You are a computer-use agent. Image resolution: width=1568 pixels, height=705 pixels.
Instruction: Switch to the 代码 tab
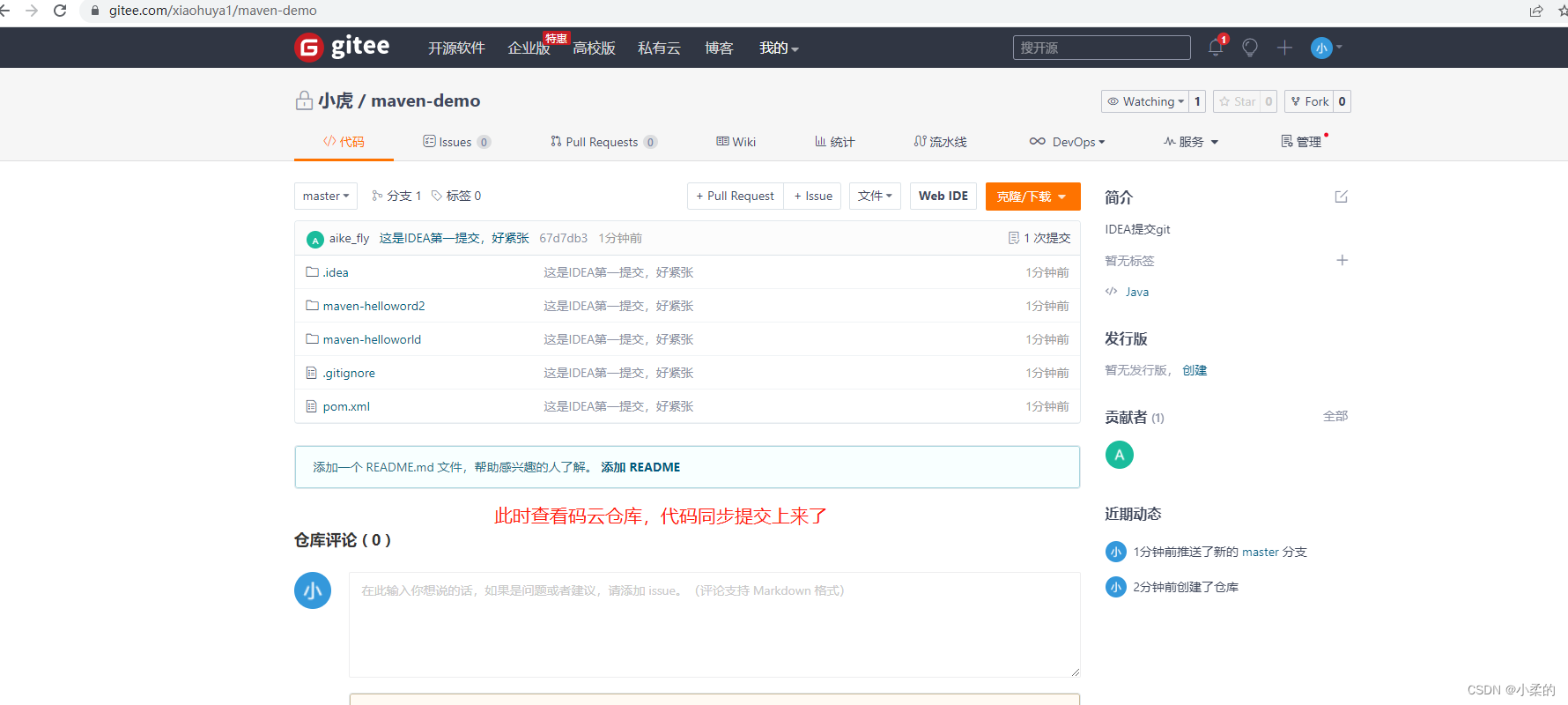344,142
